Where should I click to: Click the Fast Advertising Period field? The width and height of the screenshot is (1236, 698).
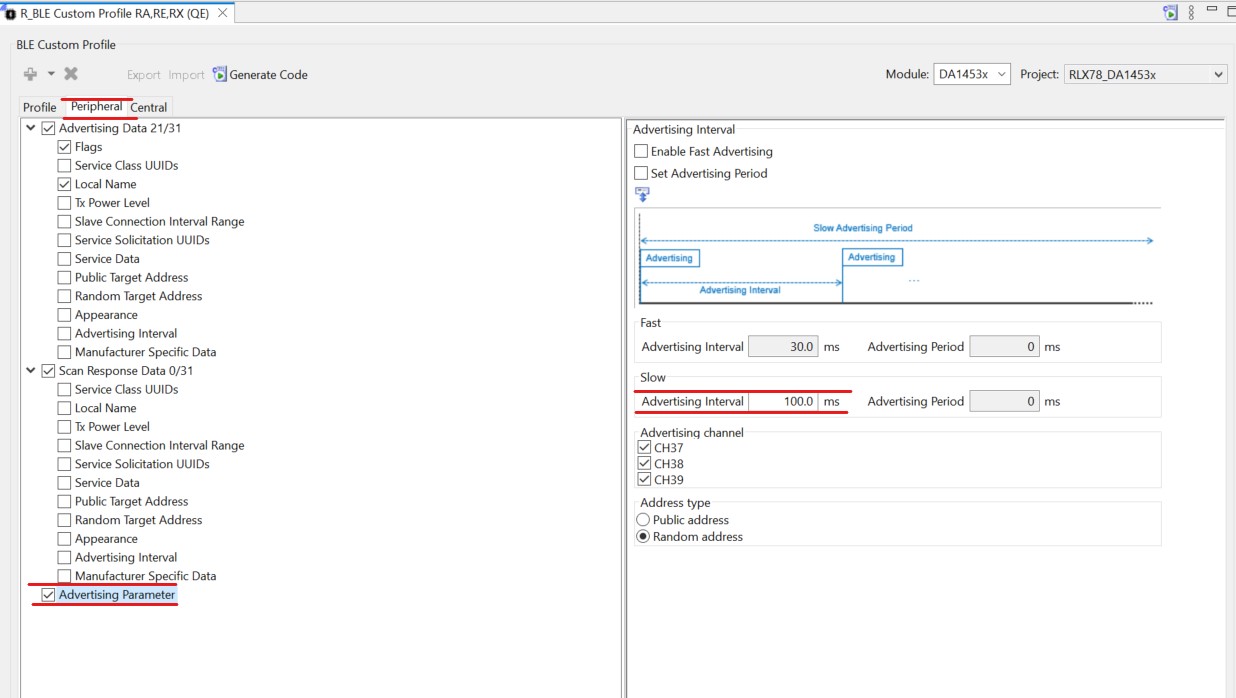point(1005,347)
